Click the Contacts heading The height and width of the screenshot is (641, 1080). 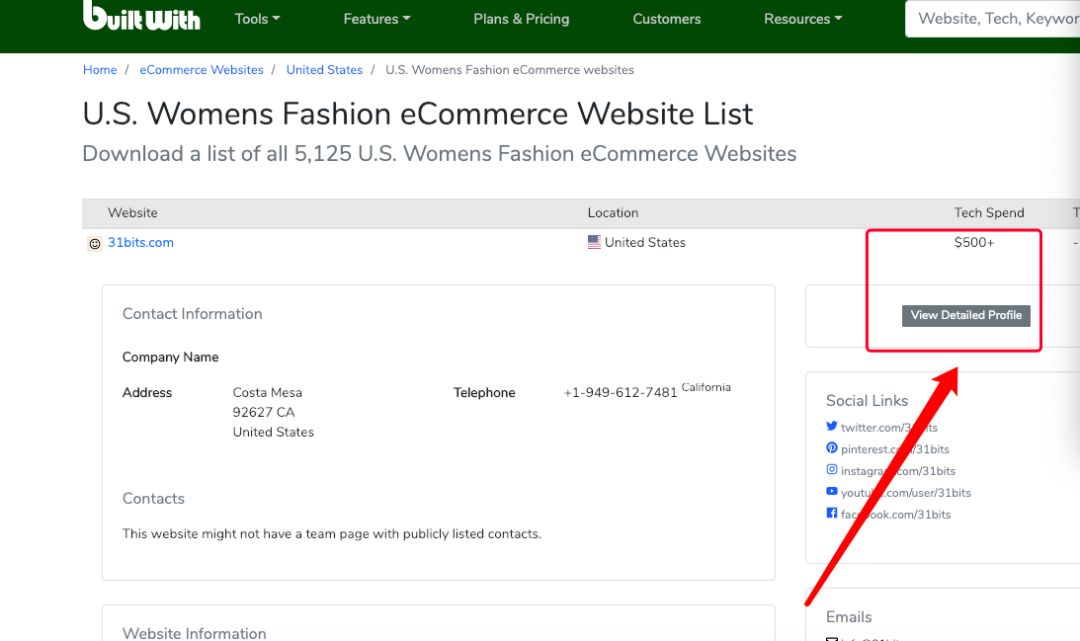click(x=154, y=498)
